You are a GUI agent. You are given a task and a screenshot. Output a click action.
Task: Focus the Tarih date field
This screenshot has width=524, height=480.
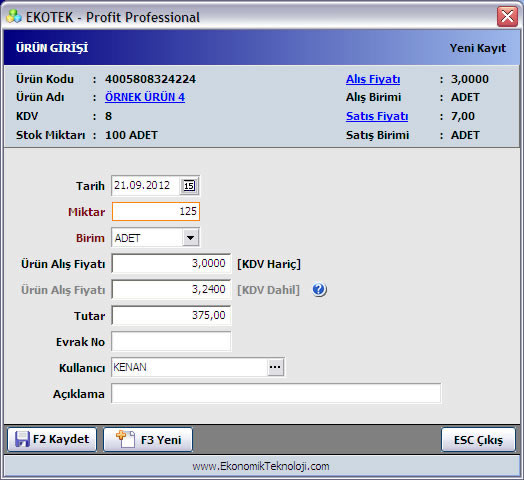coord(146,186)
